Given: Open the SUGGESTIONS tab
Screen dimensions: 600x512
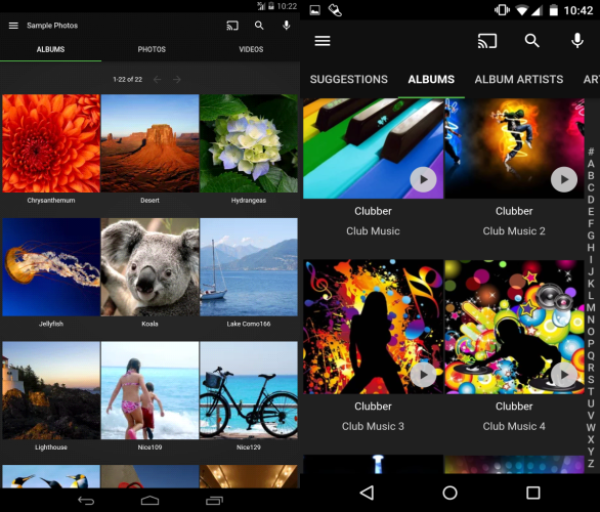Looking at the screenshot, I should pos(348,79).
